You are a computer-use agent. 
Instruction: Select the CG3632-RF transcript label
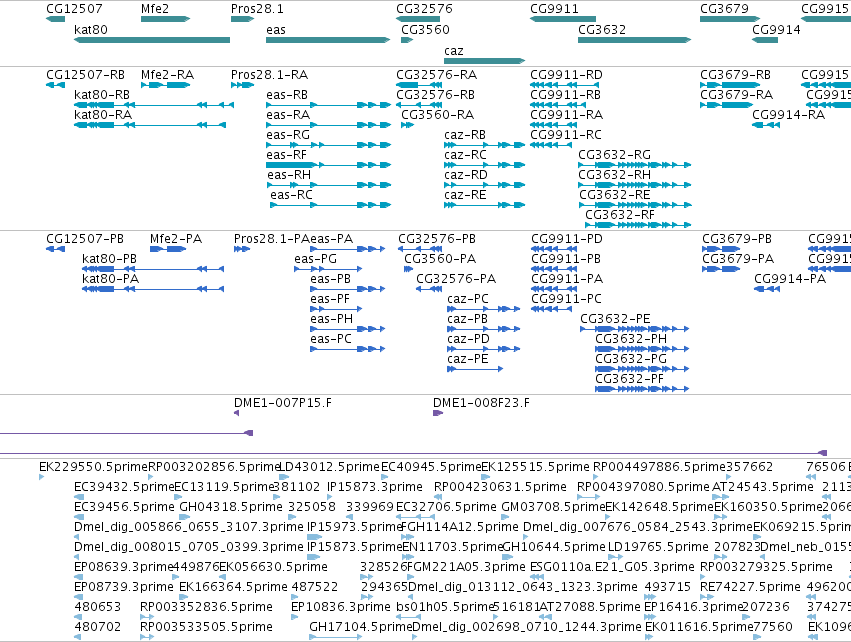point(620,215)
